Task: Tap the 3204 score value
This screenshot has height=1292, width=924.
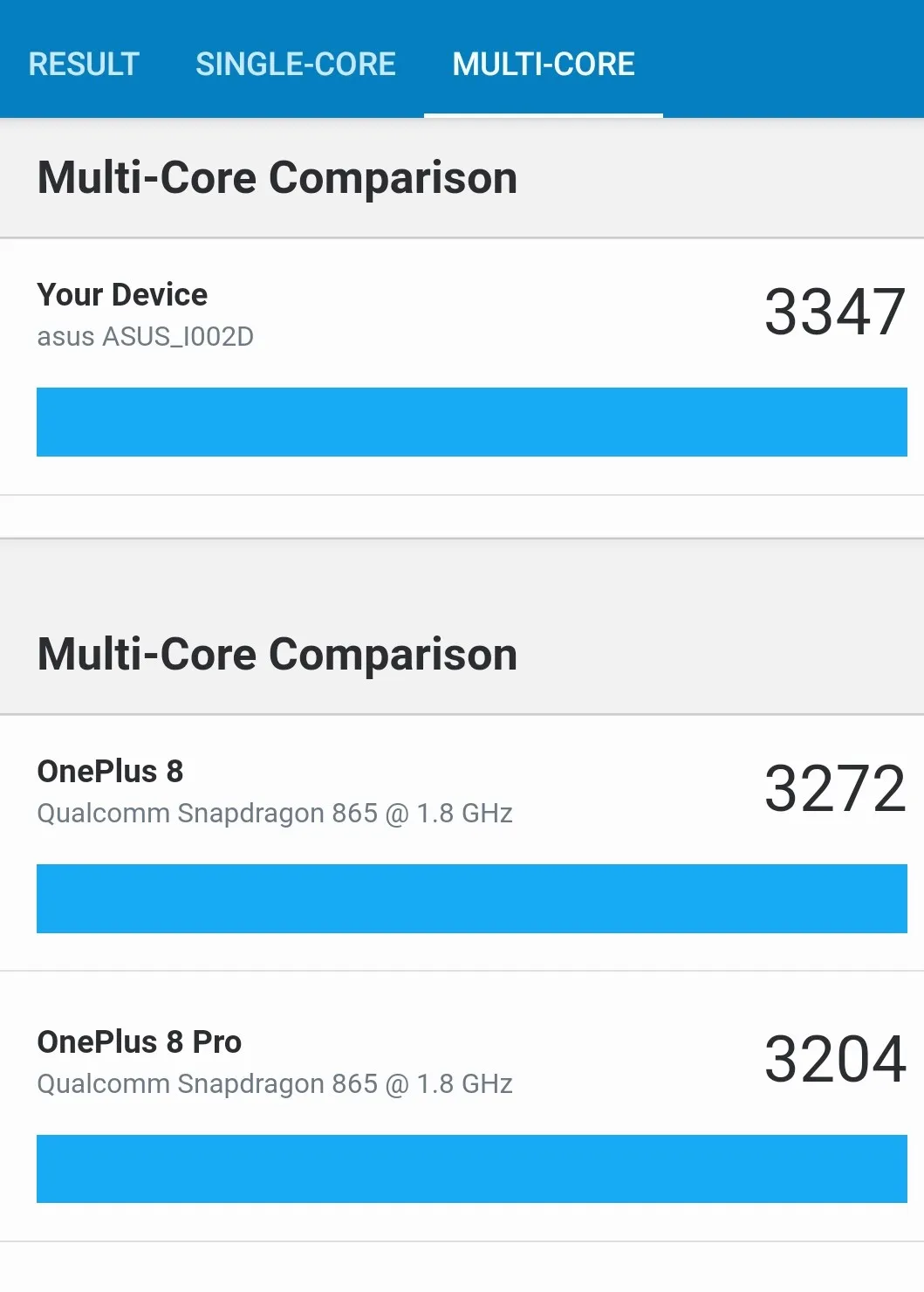Action: 835,1059
